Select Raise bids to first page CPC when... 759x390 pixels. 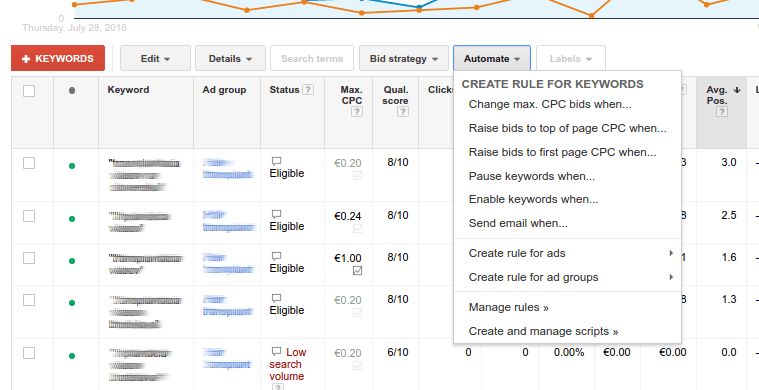(x=562, y=152)
